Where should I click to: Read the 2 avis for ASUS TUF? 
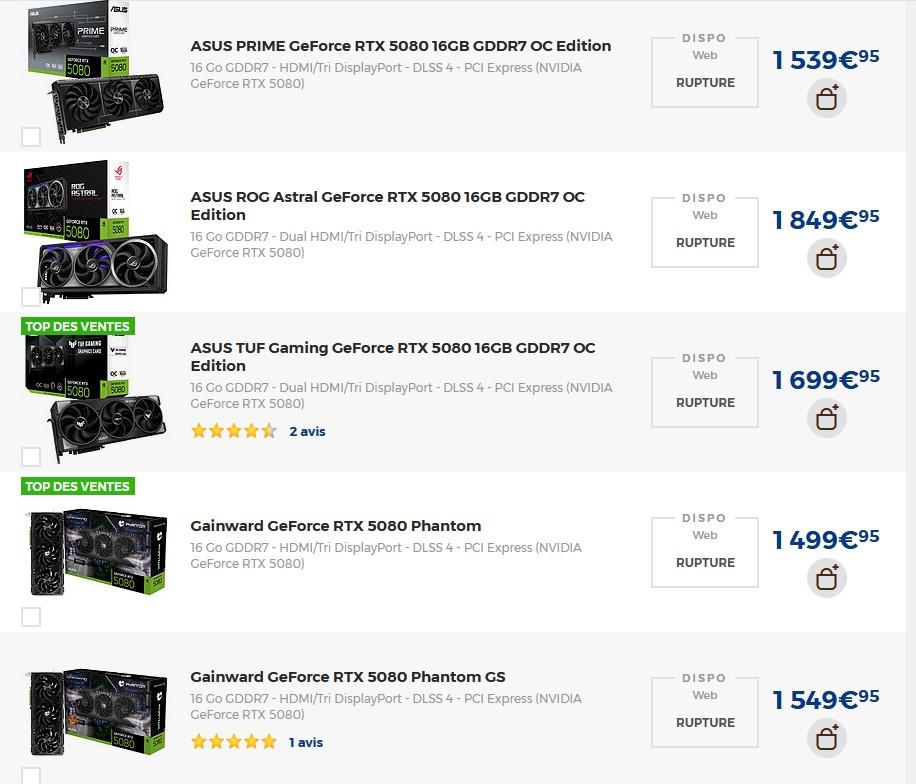coord(307,432)
